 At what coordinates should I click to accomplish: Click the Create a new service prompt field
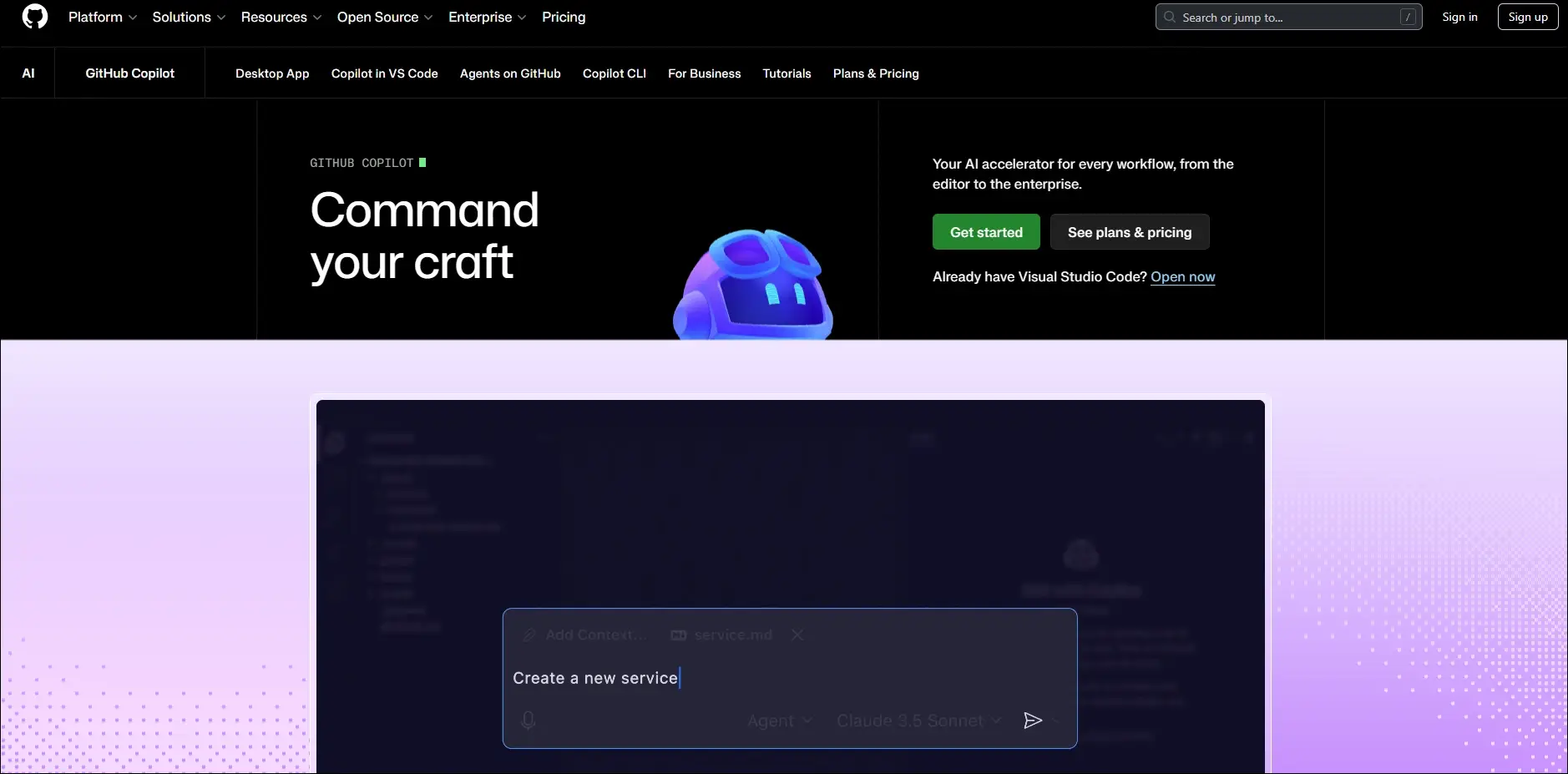click(789, 678)
